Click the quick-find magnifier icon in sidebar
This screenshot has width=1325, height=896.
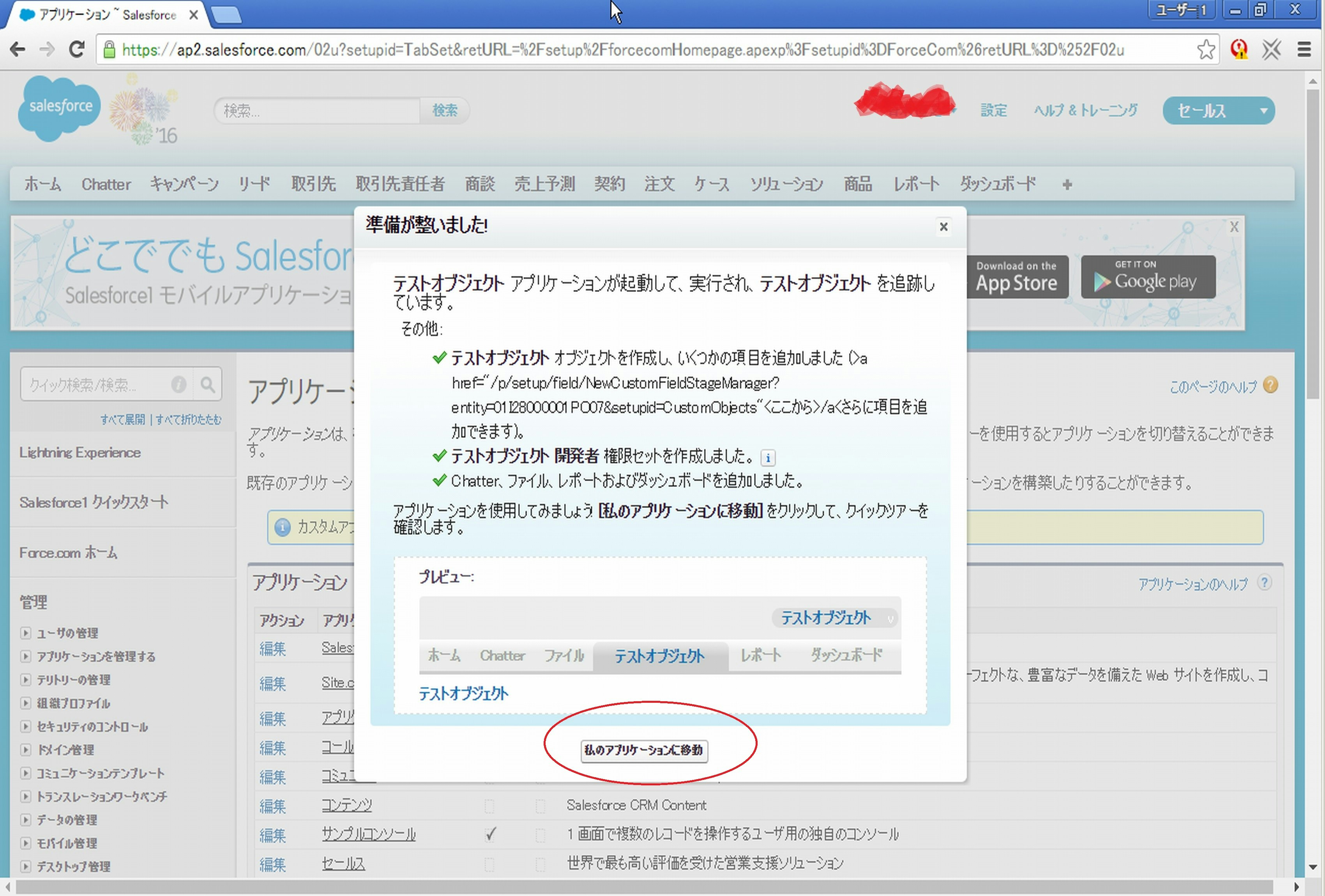[x=208, y=385]
